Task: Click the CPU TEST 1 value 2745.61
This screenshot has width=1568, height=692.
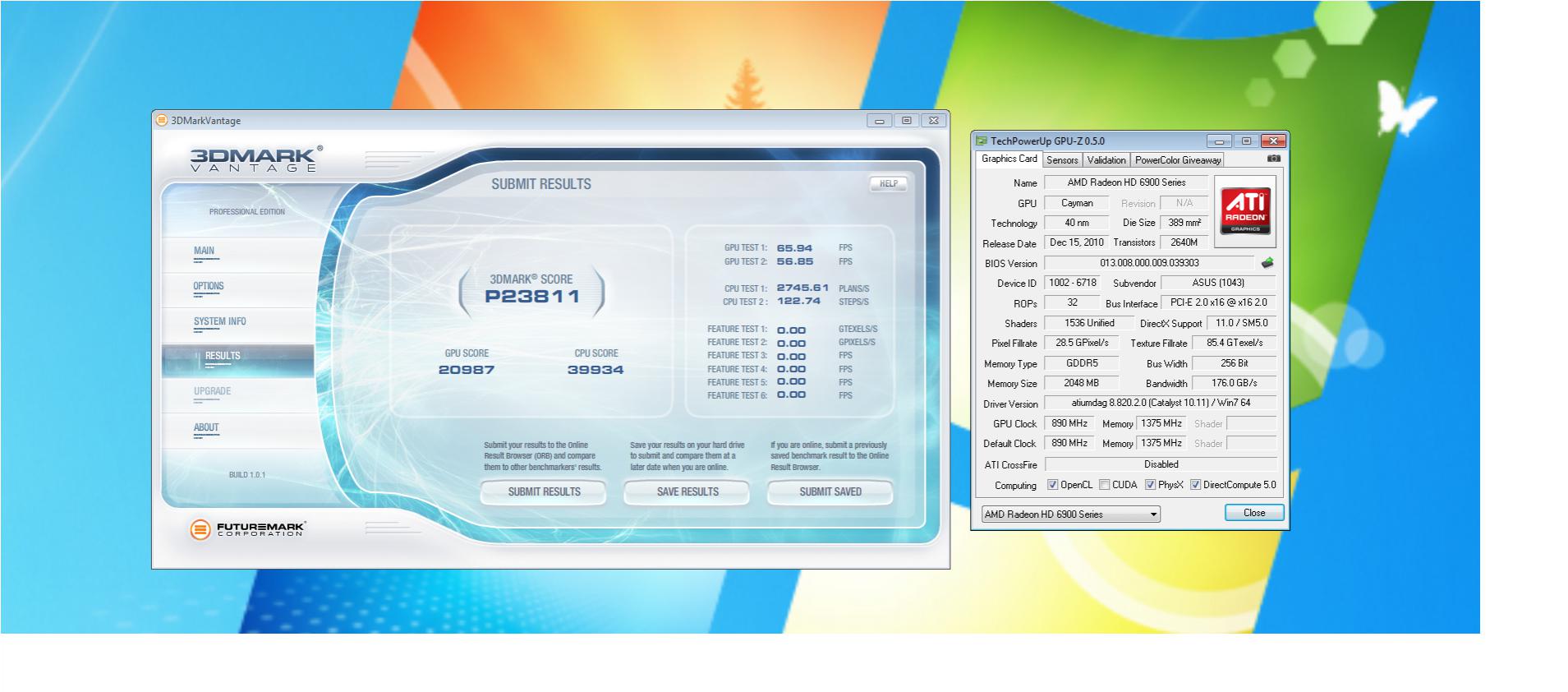Action: tap(802, 288)
